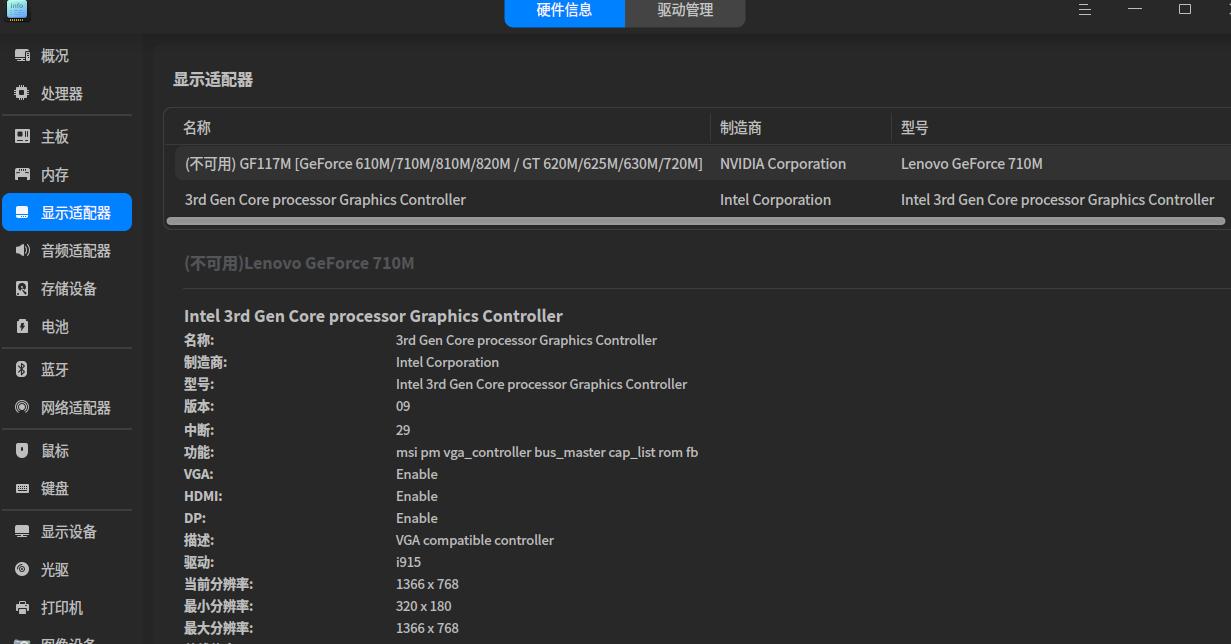Open 存储设备 page
The height and width of the screenshot is (644, 1231).
(x=67, y=288)
